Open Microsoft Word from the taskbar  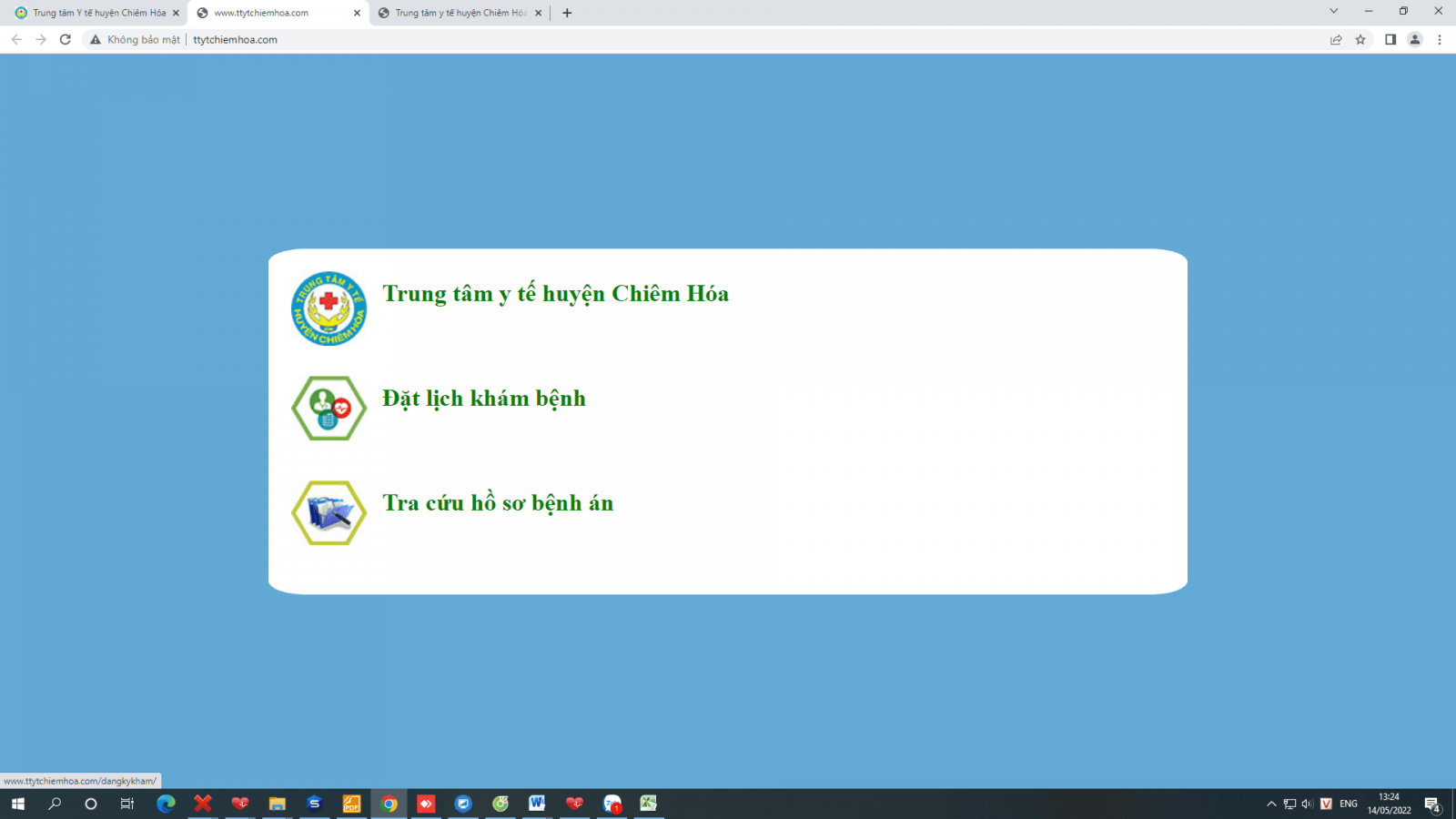pos(537,804)
